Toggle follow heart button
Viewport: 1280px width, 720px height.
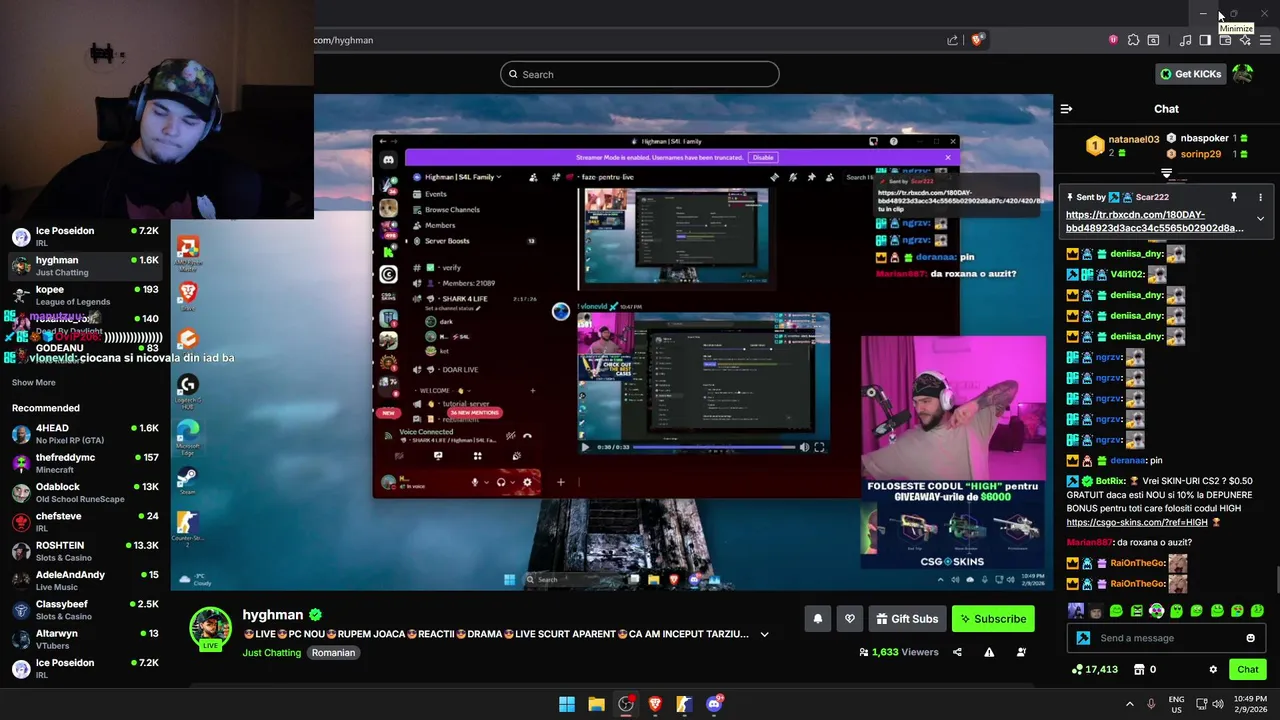point(850,619)
